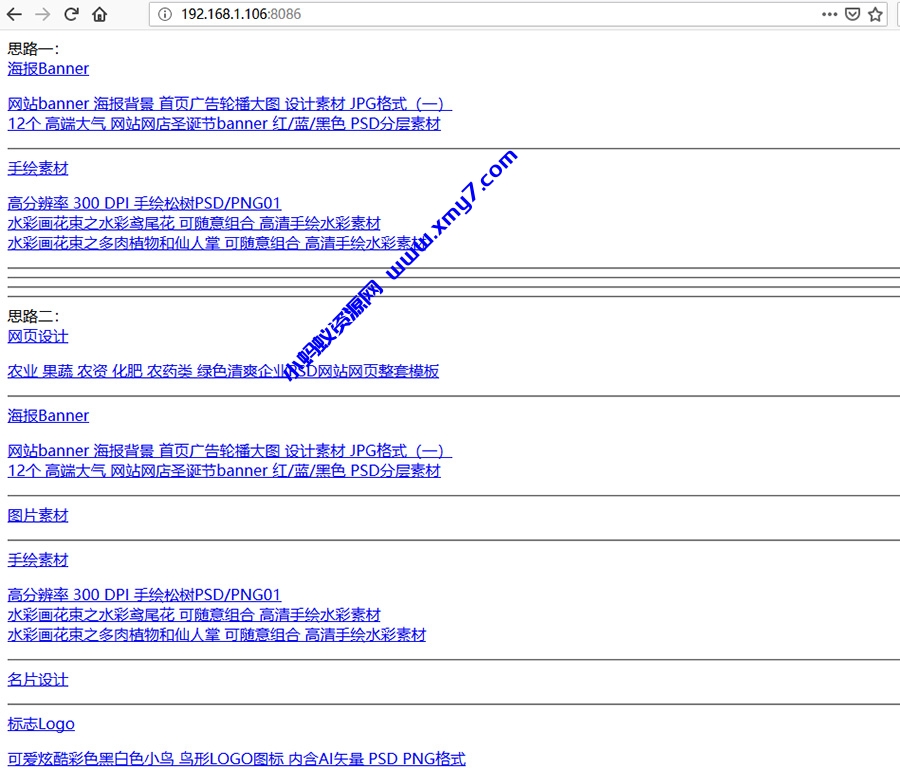The width and height of the screenshot is (900, 769).
Task: Click 海报Banner link under 思路一
Action: pyautogui.click(x=48, y=68)
